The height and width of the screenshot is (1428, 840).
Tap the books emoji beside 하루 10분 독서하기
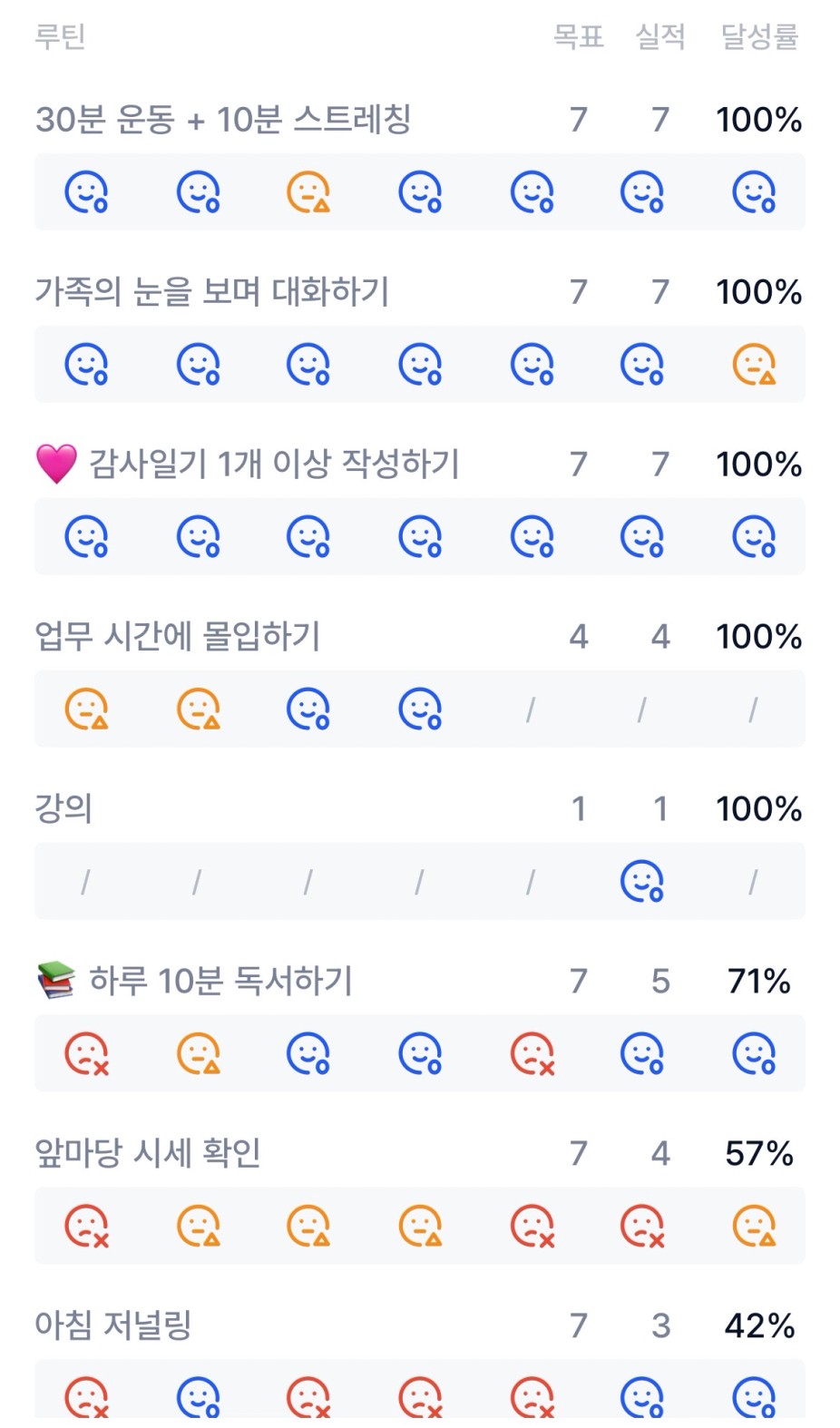[x=56, y=981]
